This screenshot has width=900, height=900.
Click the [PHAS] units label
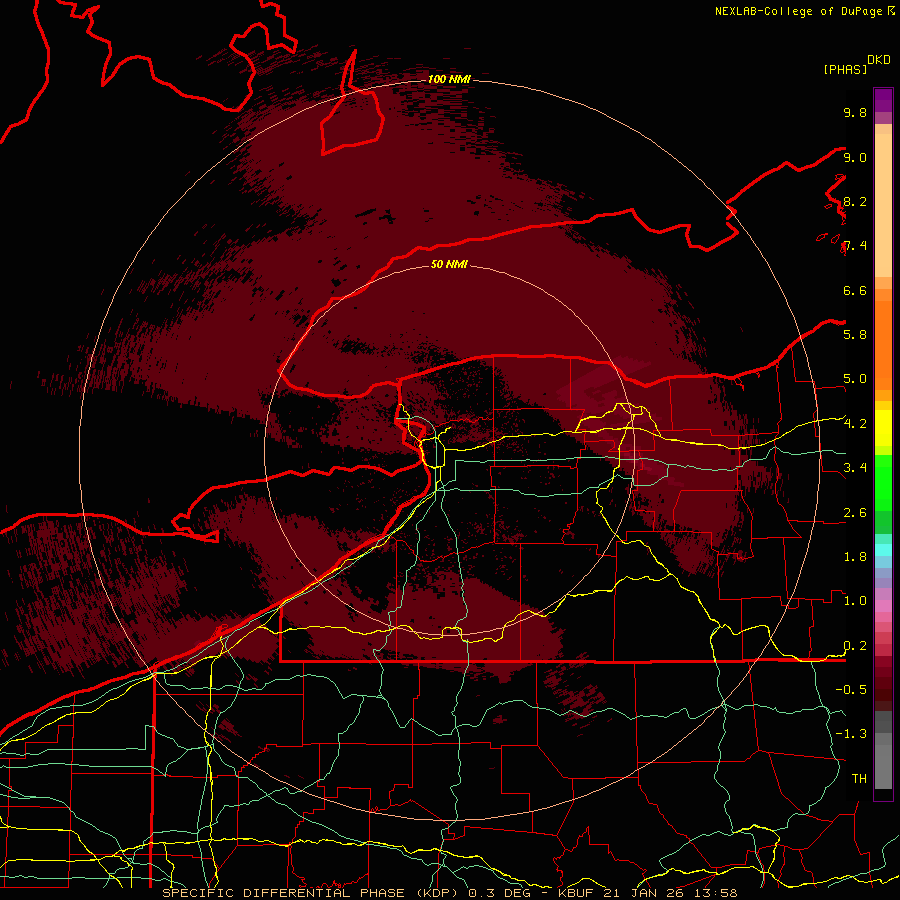coord(845,69)
